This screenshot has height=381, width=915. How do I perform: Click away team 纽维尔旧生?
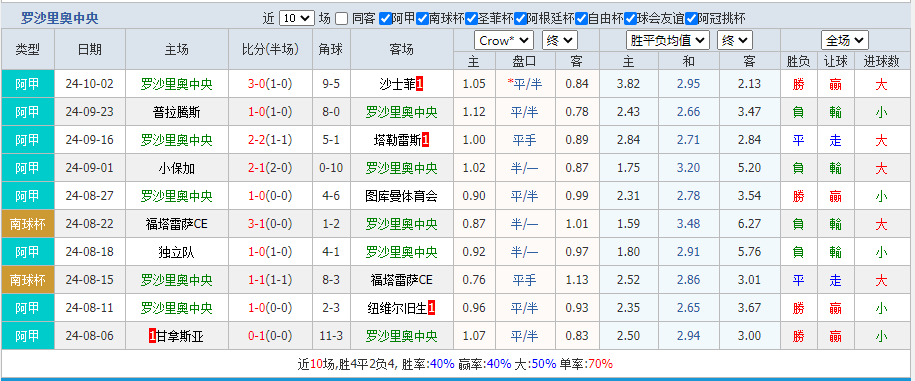[396, 308]
